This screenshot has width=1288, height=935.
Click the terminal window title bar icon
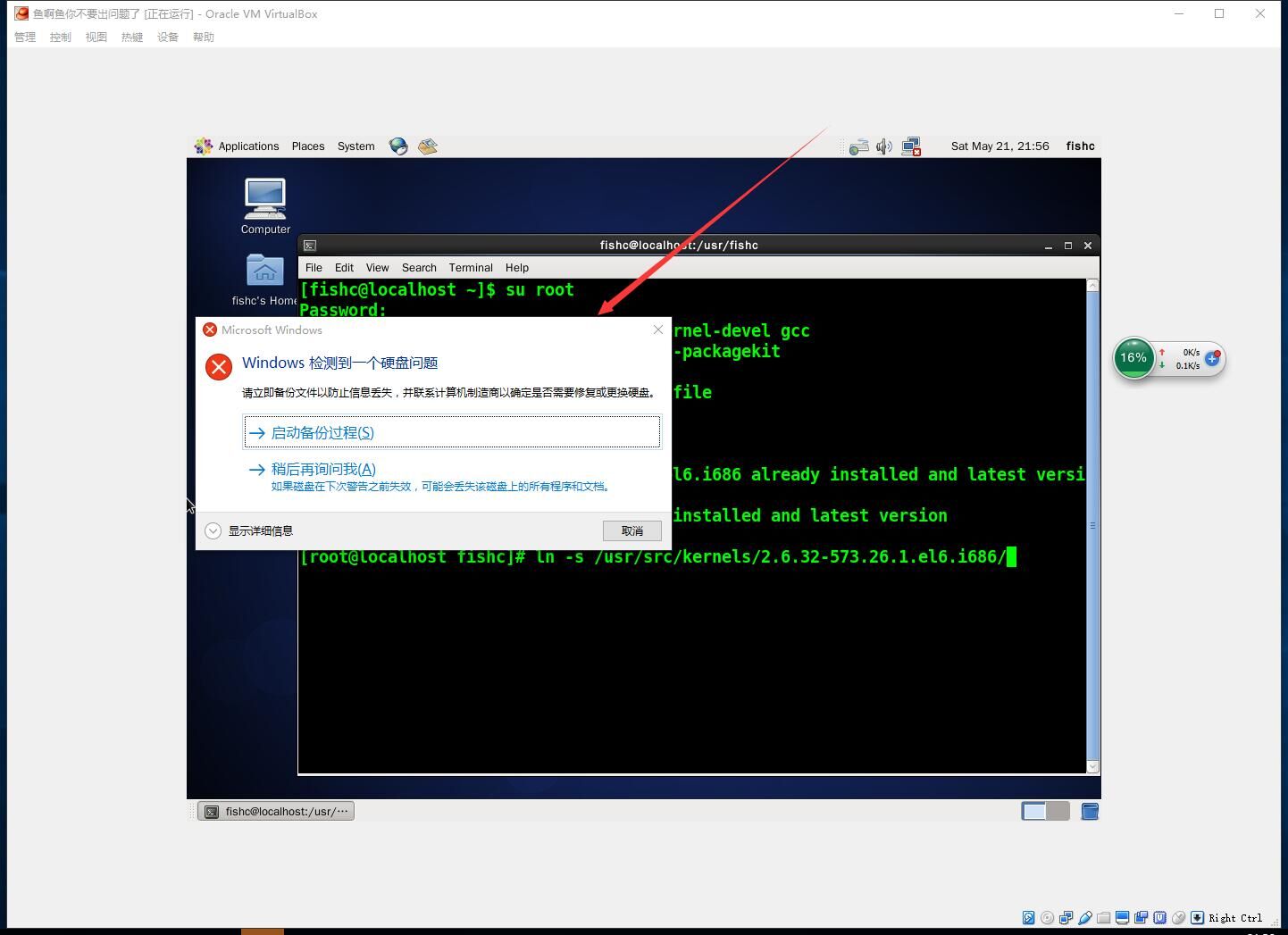(310, 246)
